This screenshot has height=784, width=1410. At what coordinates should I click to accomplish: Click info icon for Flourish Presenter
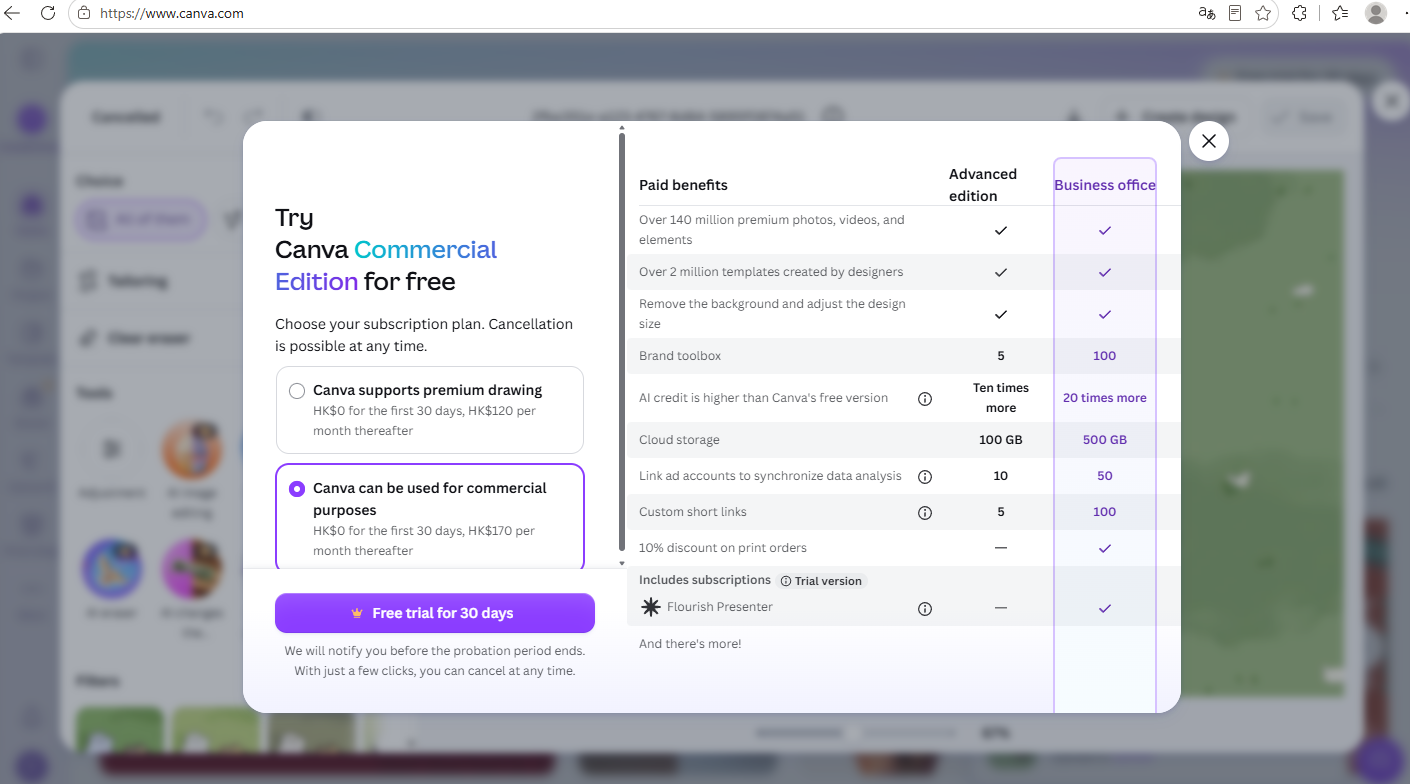pos(925,608)
